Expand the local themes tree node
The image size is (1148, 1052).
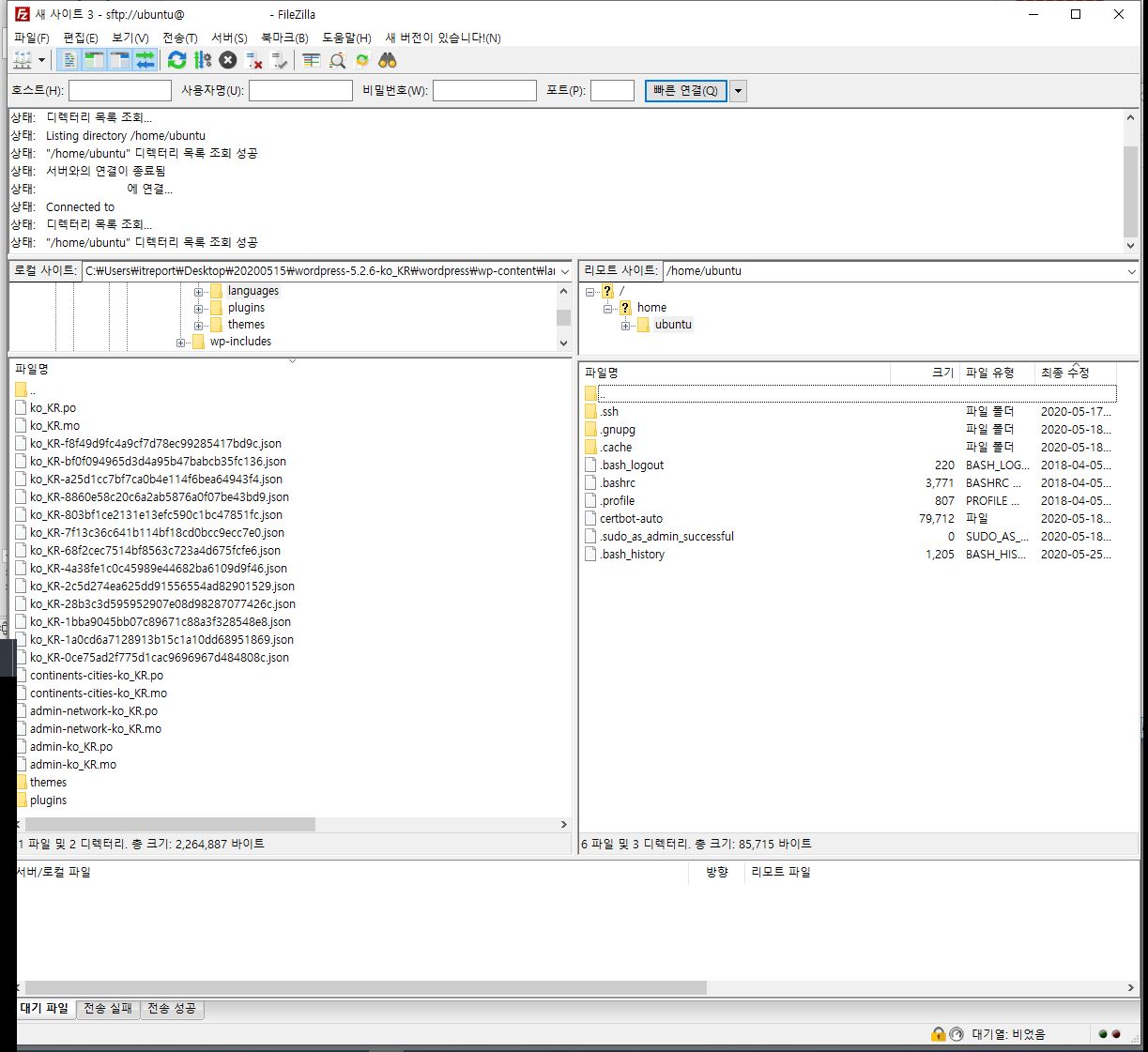(199, 325)
